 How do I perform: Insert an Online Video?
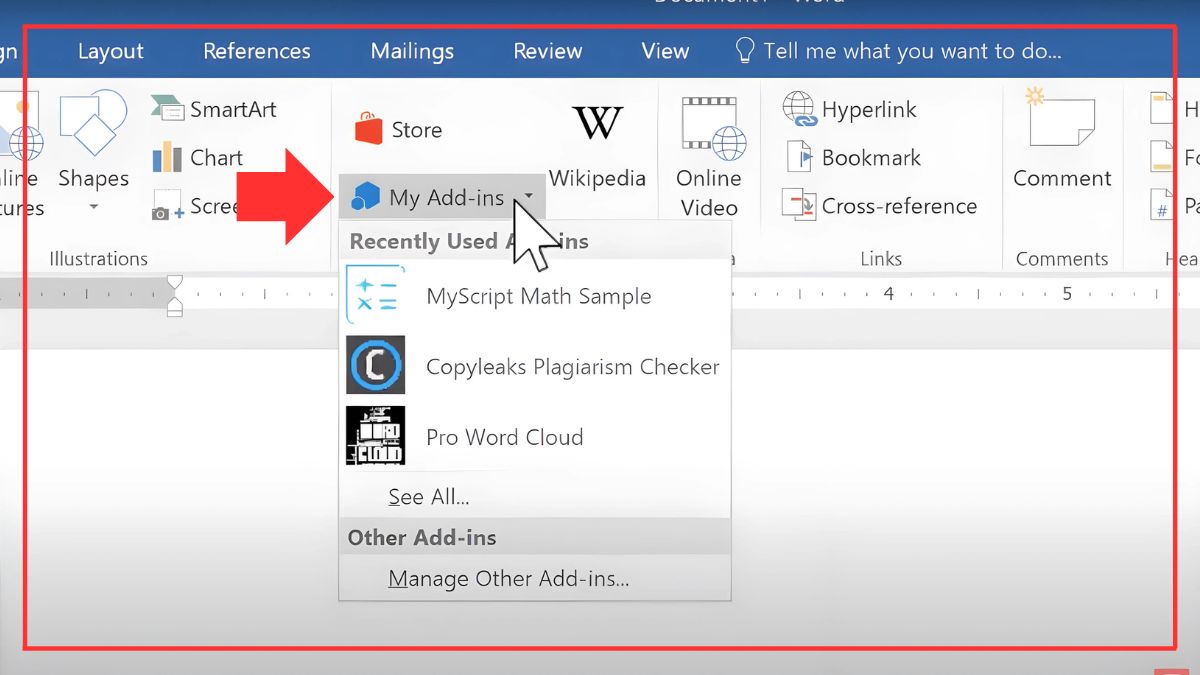[708, 157]
